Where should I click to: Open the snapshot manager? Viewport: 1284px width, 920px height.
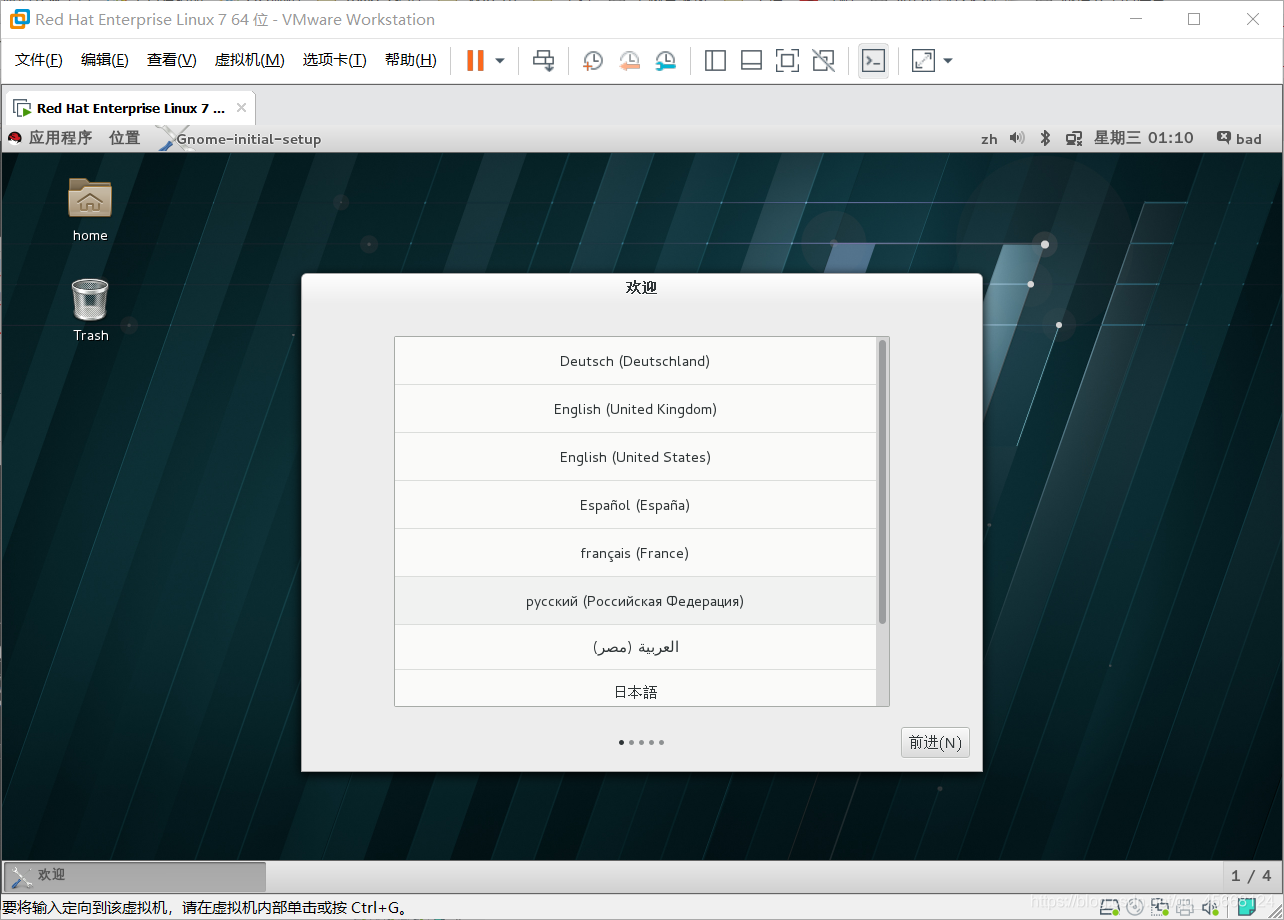[x=665, y=61]
